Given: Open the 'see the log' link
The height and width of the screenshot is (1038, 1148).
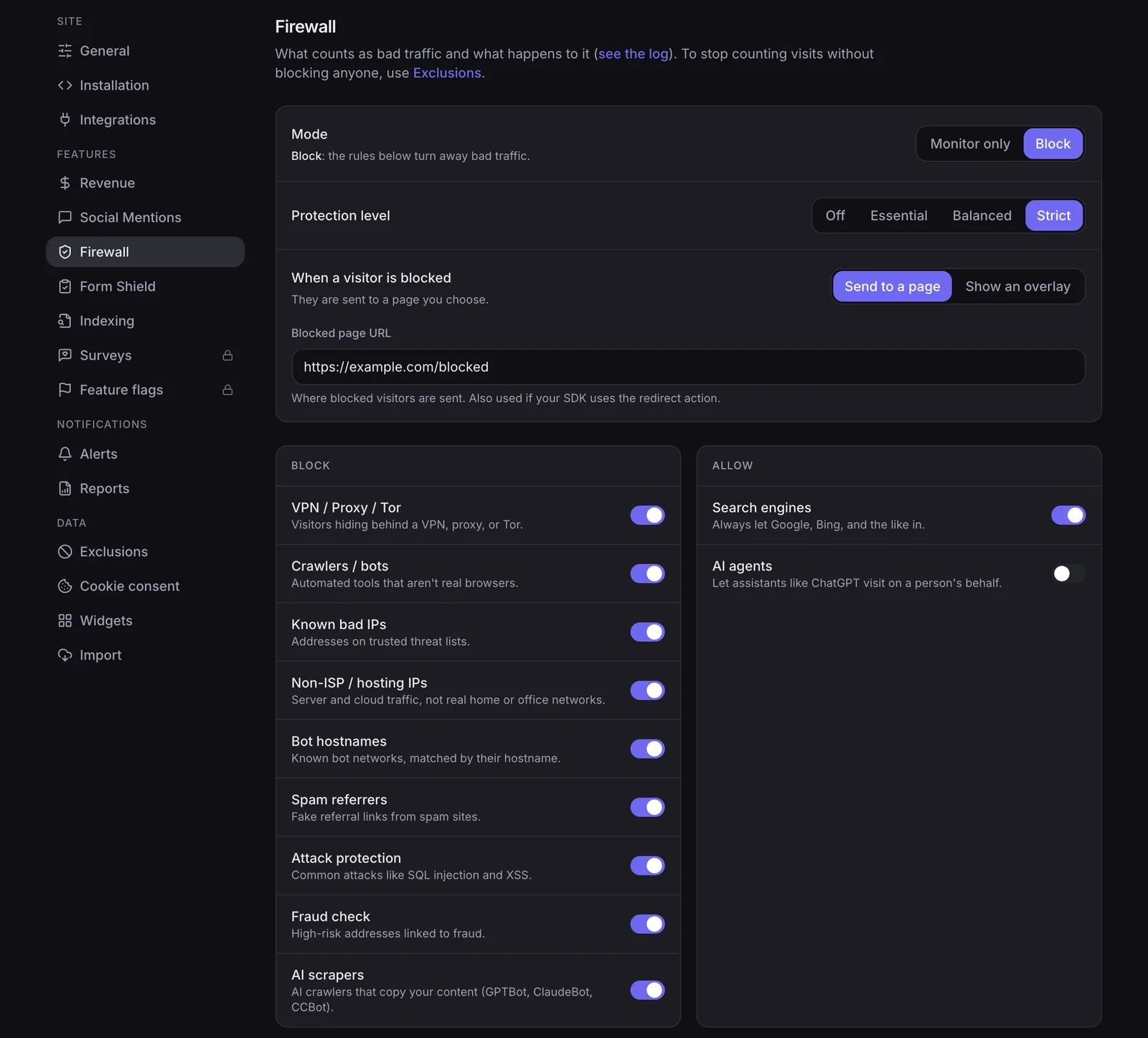Looking at the screenshot, I should 634,54.
